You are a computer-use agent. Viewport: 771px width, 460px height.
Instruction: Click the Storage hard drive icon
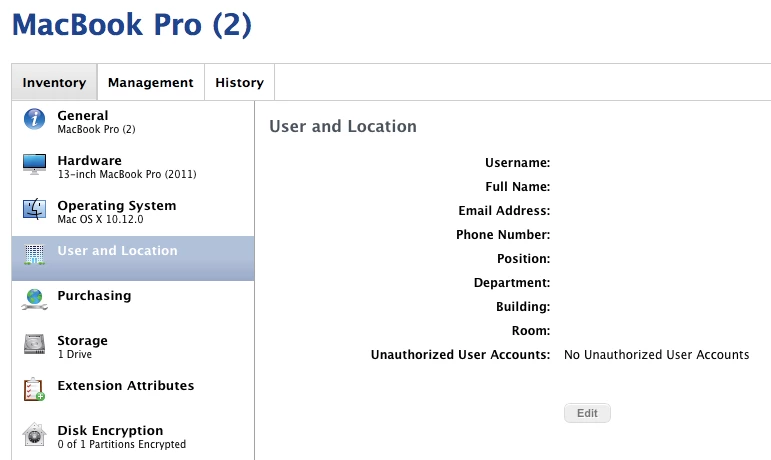click(34, 344)
